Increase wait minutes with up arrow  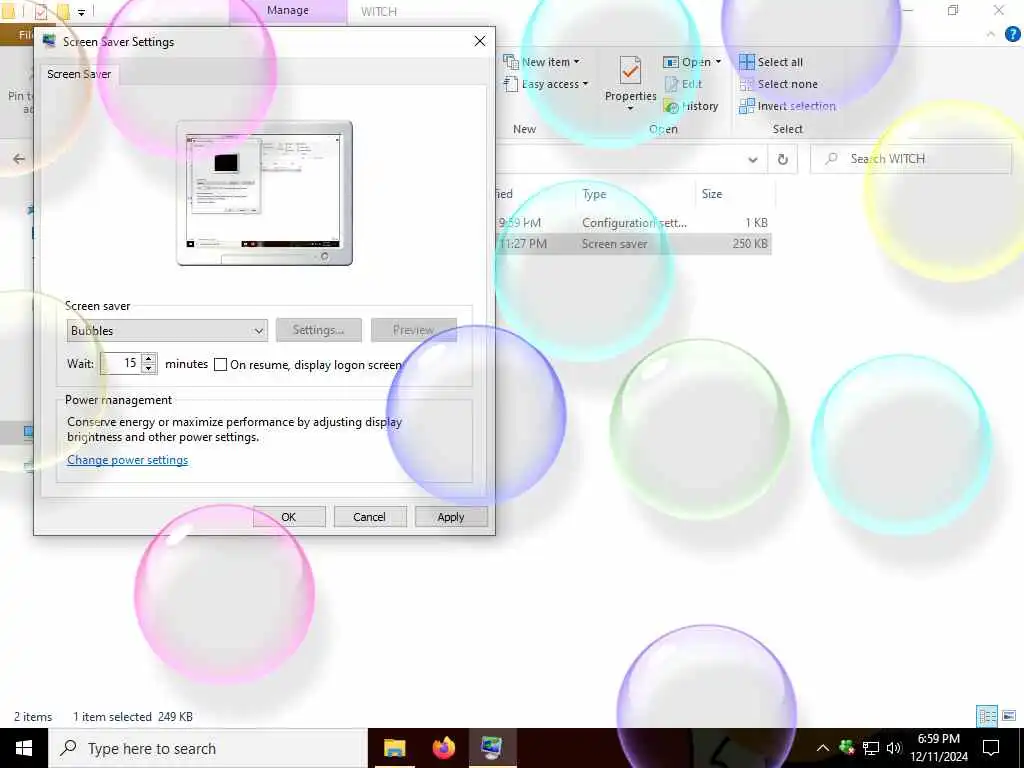pos(149,359)
